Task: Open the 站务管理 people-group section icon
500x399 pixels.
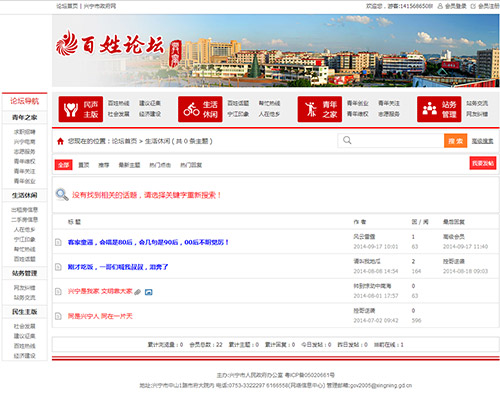Action: click(439, 109)
